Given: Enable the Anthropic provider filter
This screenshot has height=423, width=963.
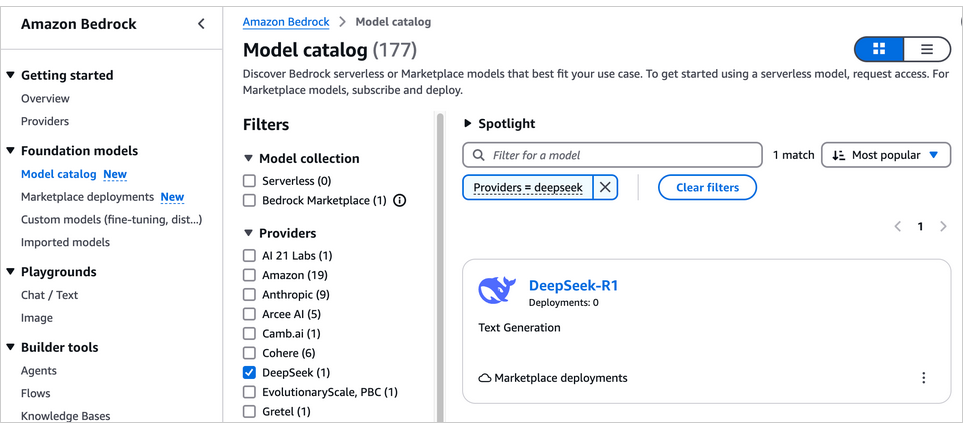Looking at the screenshot, I should [250, 295].
